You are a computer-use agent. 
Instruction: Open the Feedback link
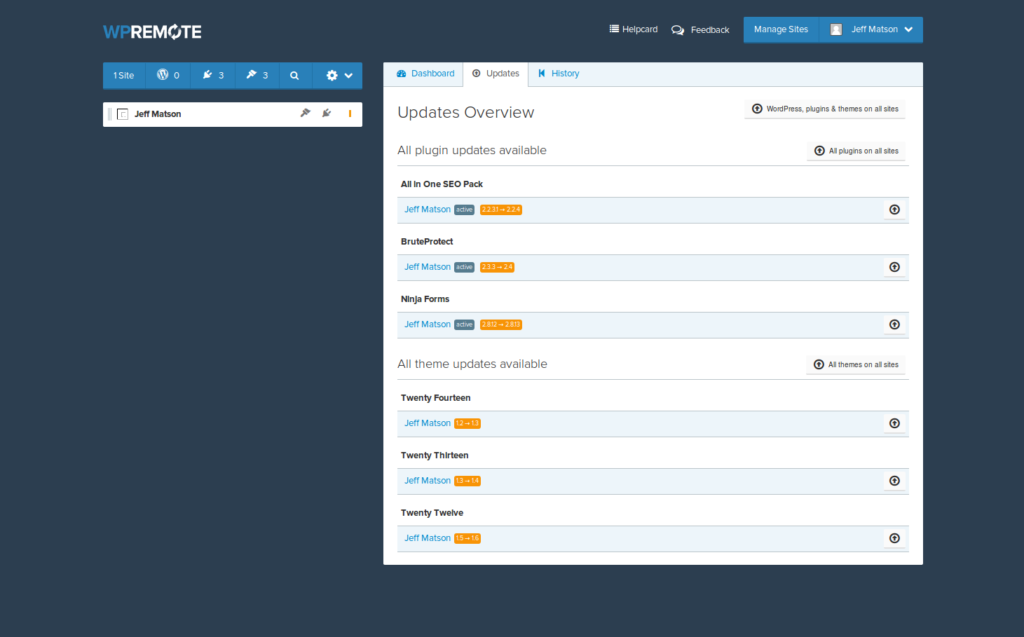[x=700, y=30]
